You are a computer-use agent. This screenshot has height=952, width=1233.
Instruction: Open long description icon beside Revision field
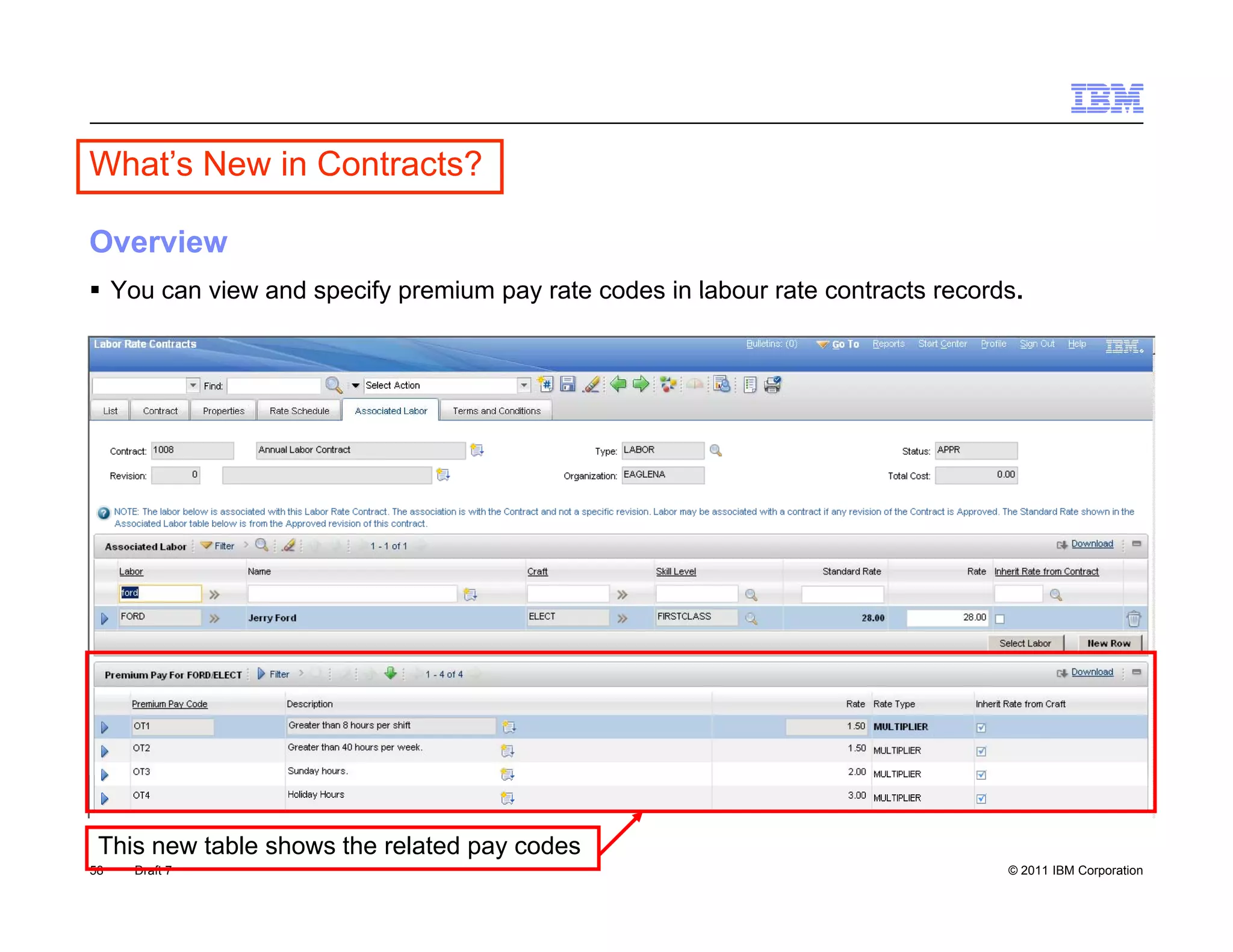click(443, 475)
